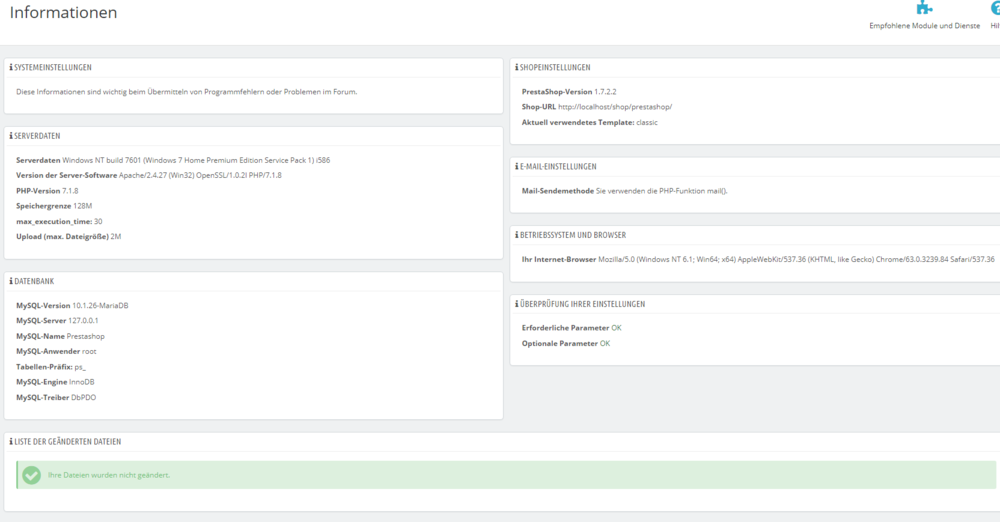Viewport: 1000px width, 522px height.
Task: Click the Upload (max. Dateigröße) 2M line
Action: pyautogui.click(x=69, y=237)
